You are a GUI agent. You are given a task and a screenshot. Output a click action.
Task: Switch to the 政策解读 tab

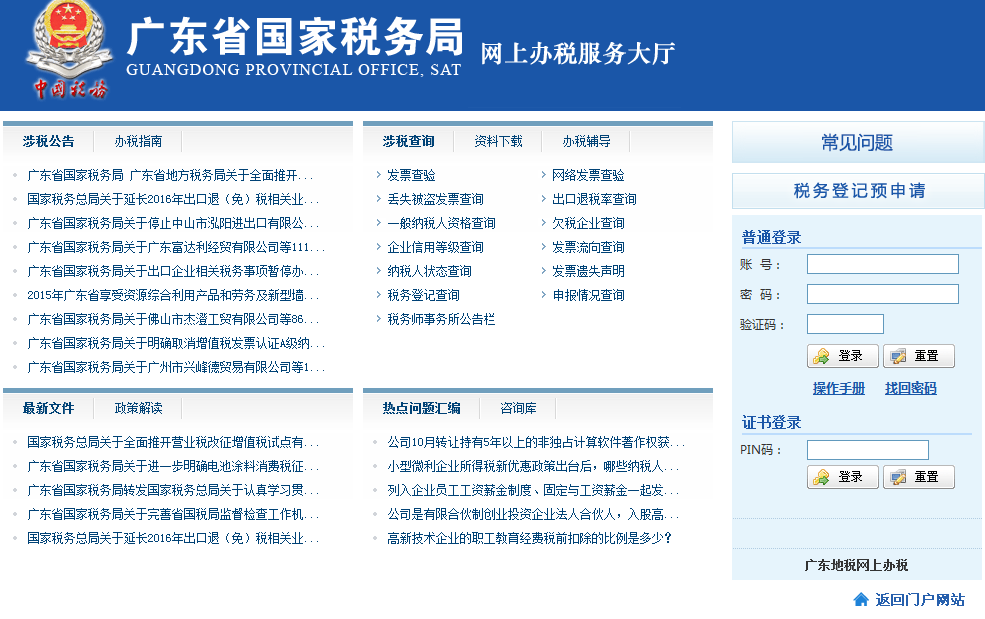coord(138,408)
